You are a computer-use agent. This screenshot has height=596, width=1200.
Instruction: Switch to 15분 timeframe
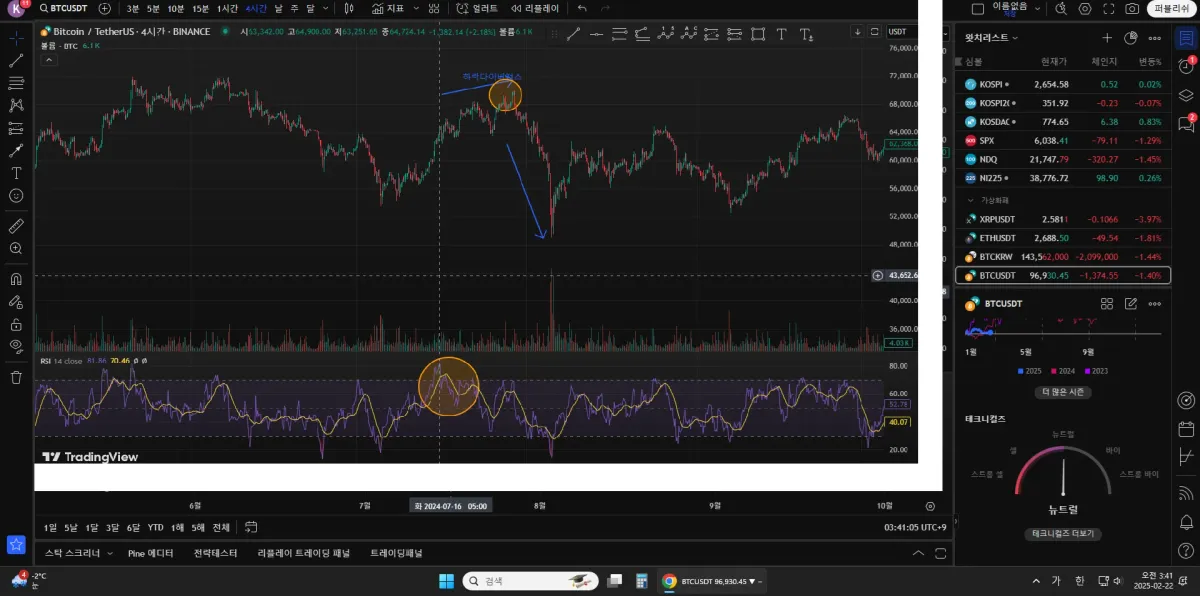click(x=200, y=8)
